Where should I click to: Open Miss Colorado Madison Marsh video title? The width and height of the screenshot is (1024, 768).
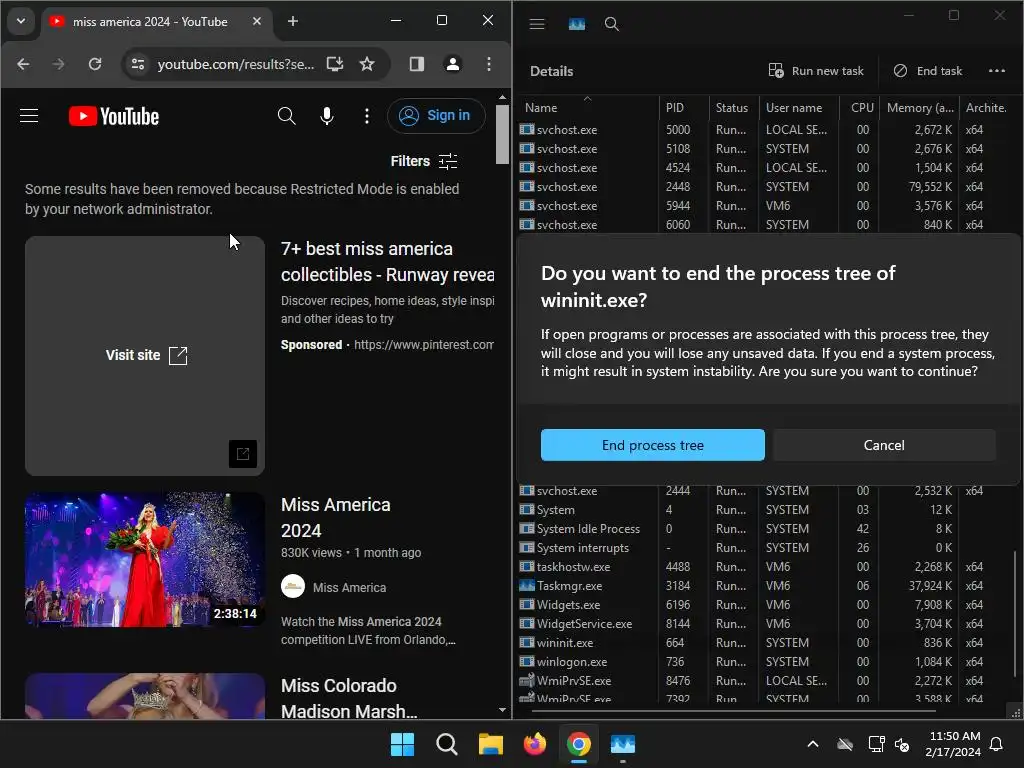click(349, 698)
